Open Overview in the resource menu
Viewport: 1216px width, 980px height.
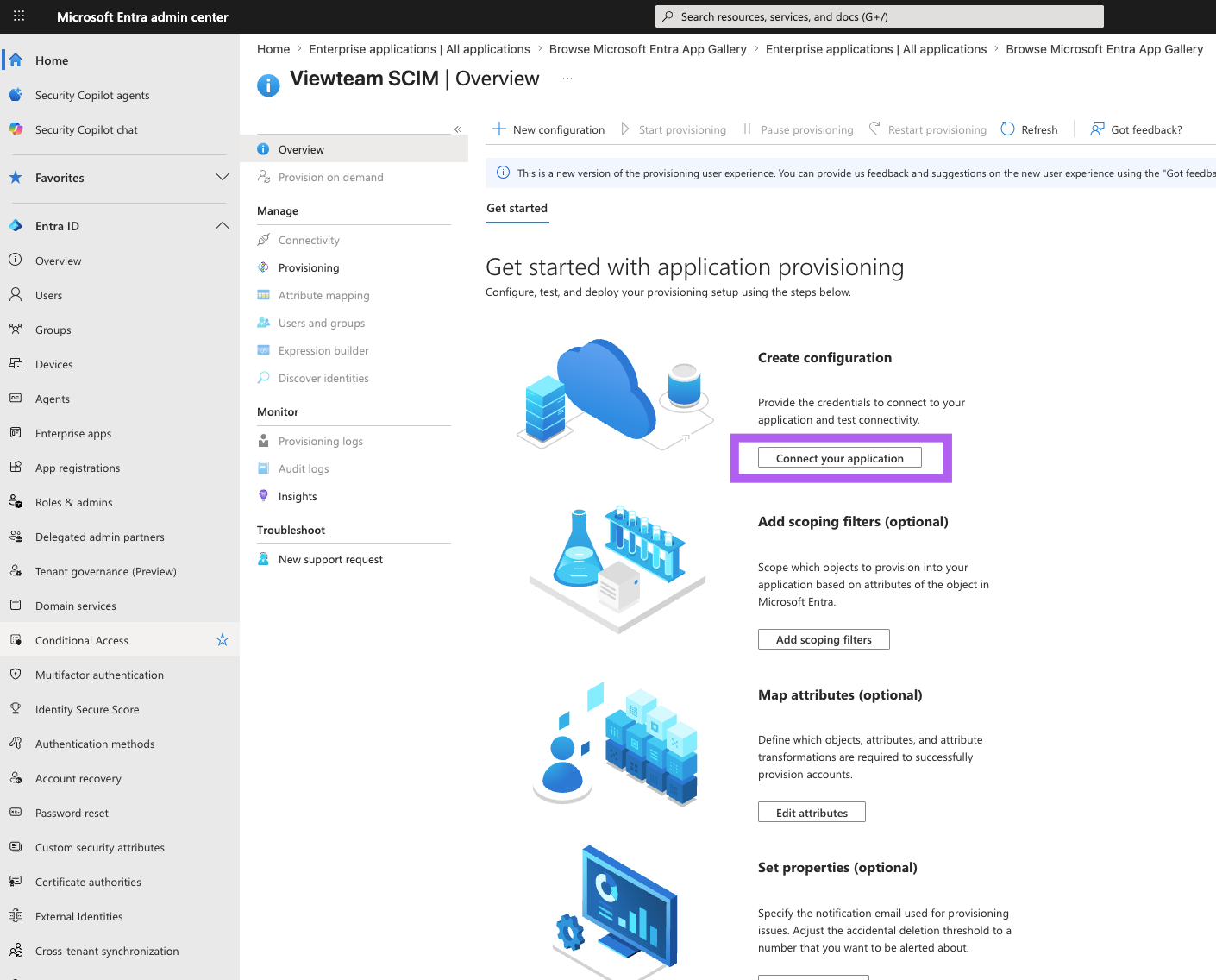pos(354,149)
